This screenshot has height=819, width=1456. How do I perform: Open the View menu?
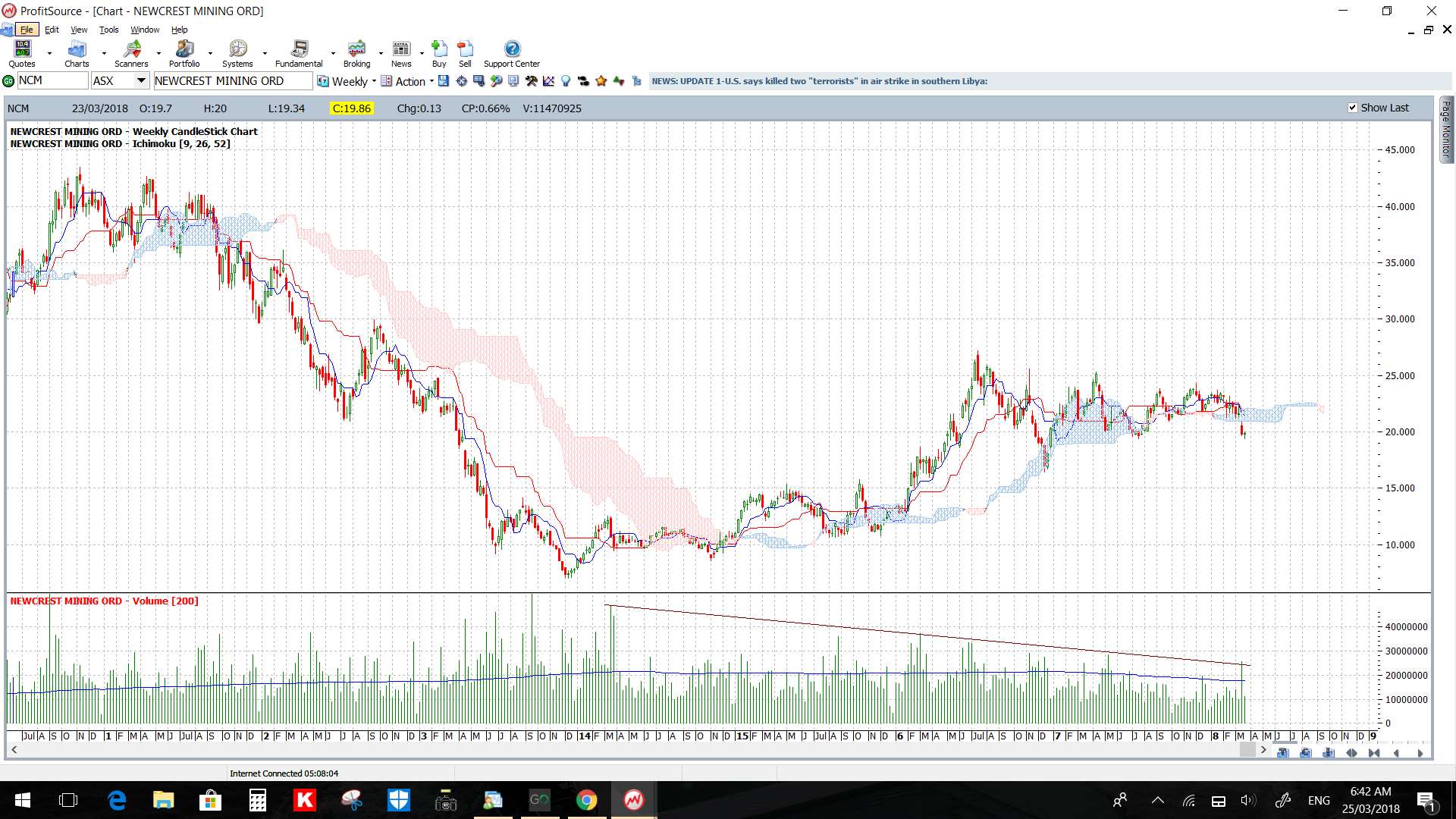click(79, 30)
